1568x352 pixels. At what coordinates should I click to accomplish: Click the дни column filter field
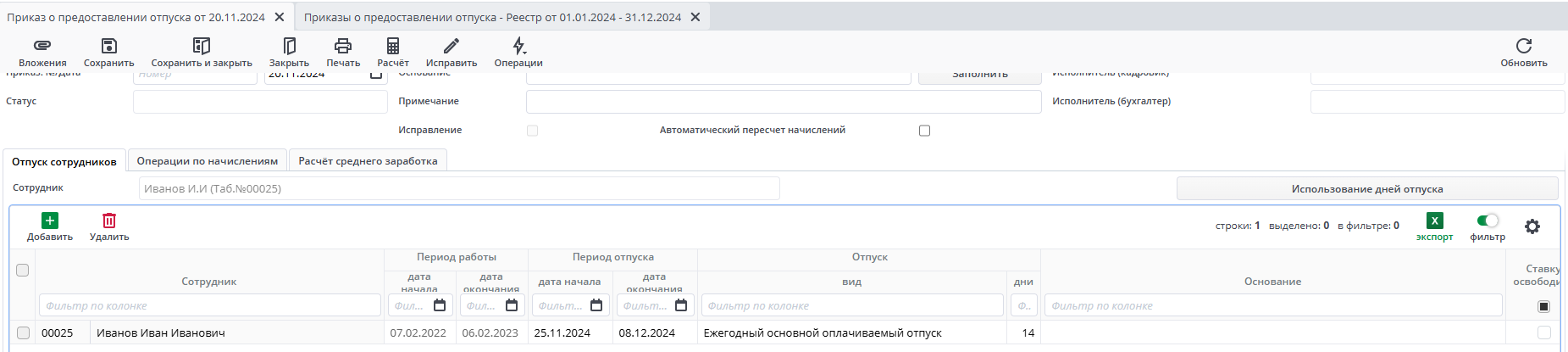1023,305
